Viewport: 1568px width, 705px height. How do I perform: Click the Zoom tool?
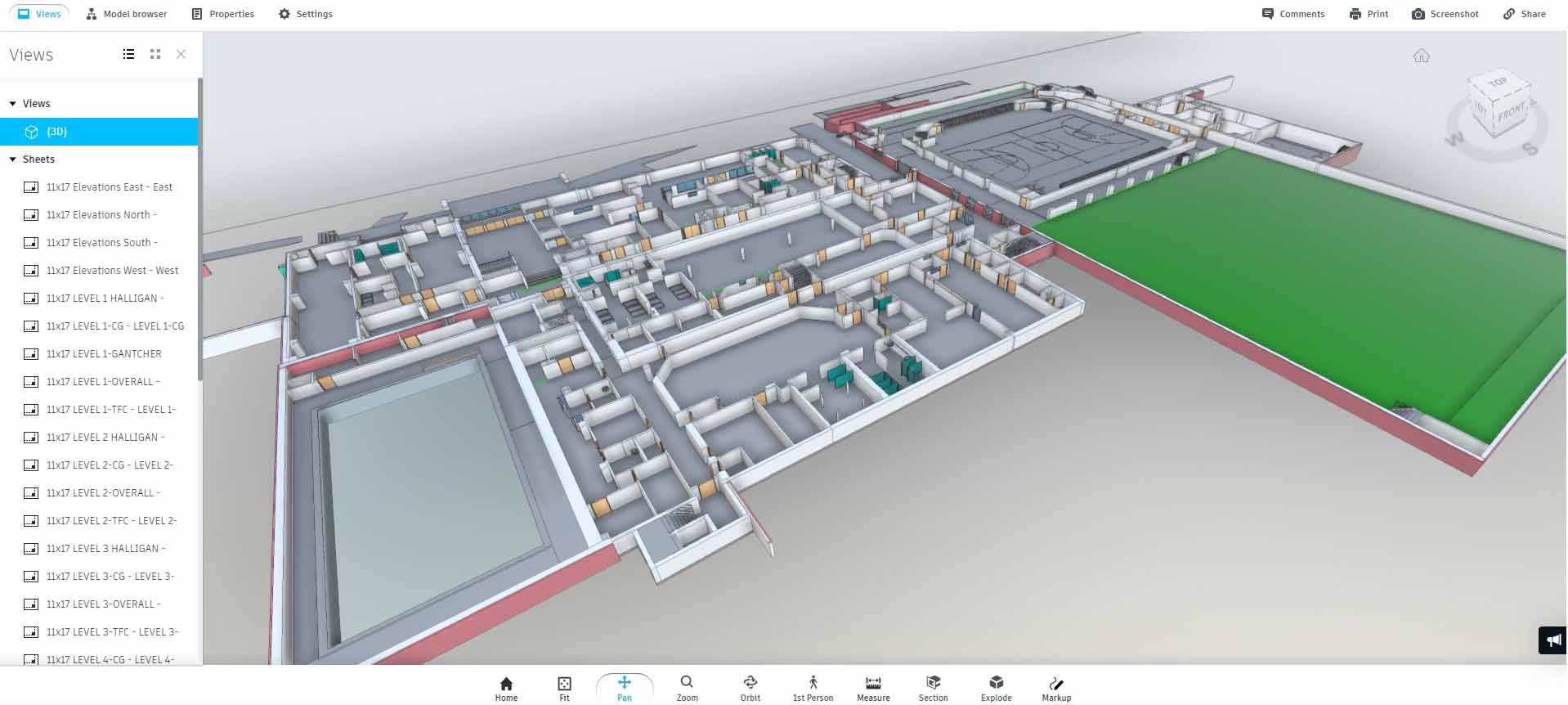pos(687,688)
